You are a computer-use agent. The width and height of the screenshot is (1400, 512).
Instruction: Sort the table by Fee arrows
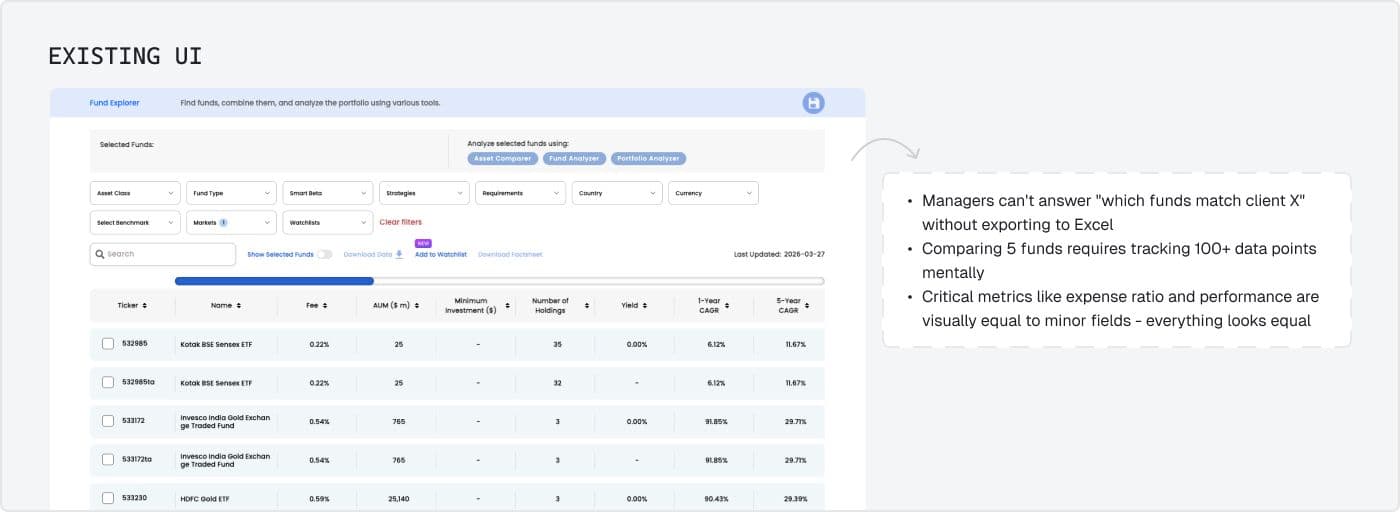coord(327,305)
